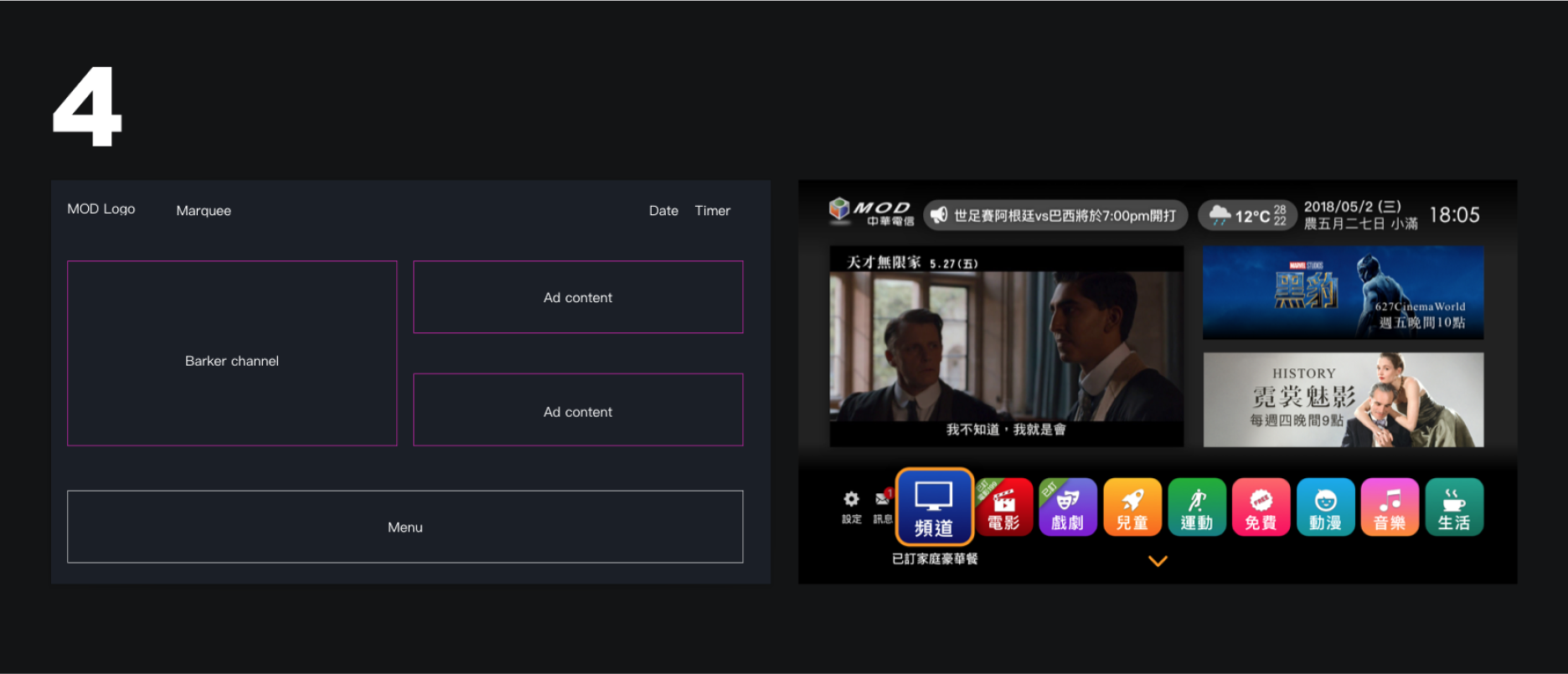This screenshot has width=1568, height=674.
Task: Click the weather widget showing 12°C
Action: pos(1247,215)
